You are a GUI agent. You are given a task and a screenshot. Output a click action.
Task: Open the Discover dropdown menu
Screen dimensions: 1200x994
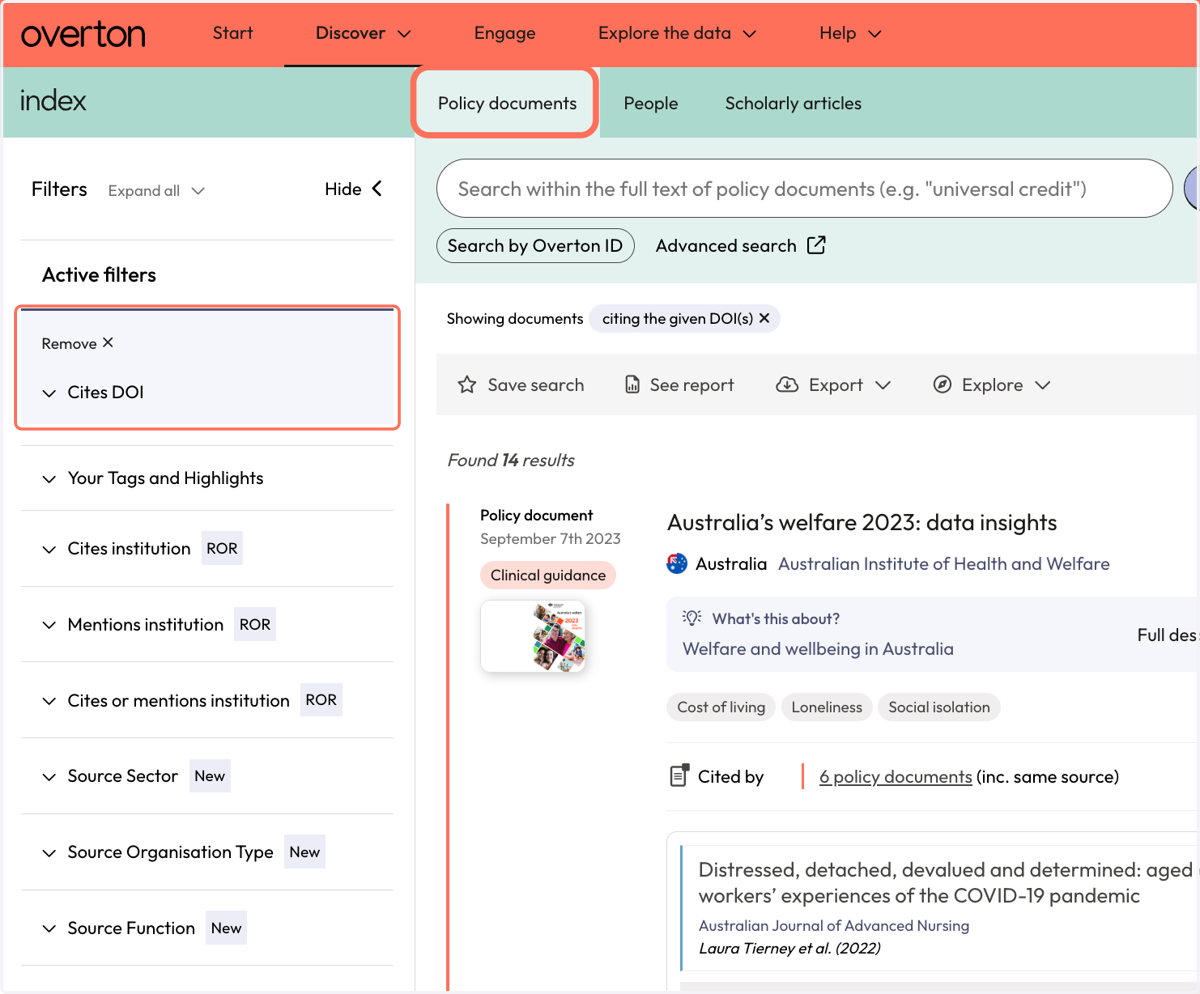pyautogui.click(x=363, y=33)
